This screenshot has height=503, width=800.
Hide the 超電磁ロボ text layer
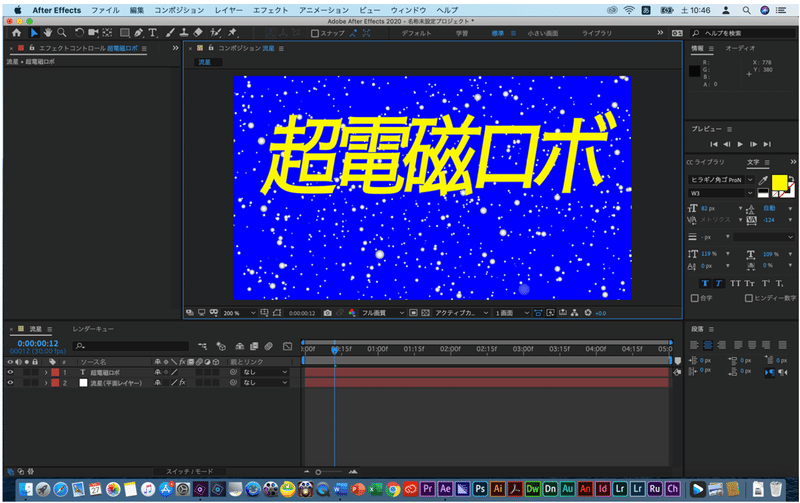click(10, 372)
